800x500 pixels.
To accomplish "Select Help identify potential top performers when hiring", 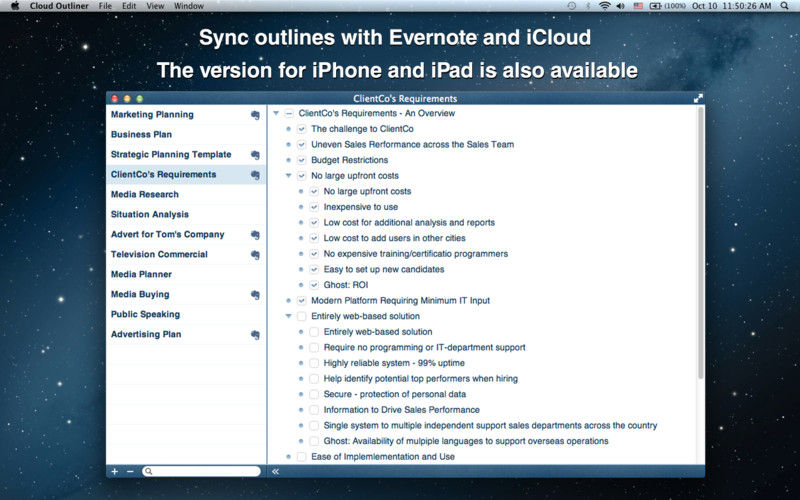I will pos(420,379).
